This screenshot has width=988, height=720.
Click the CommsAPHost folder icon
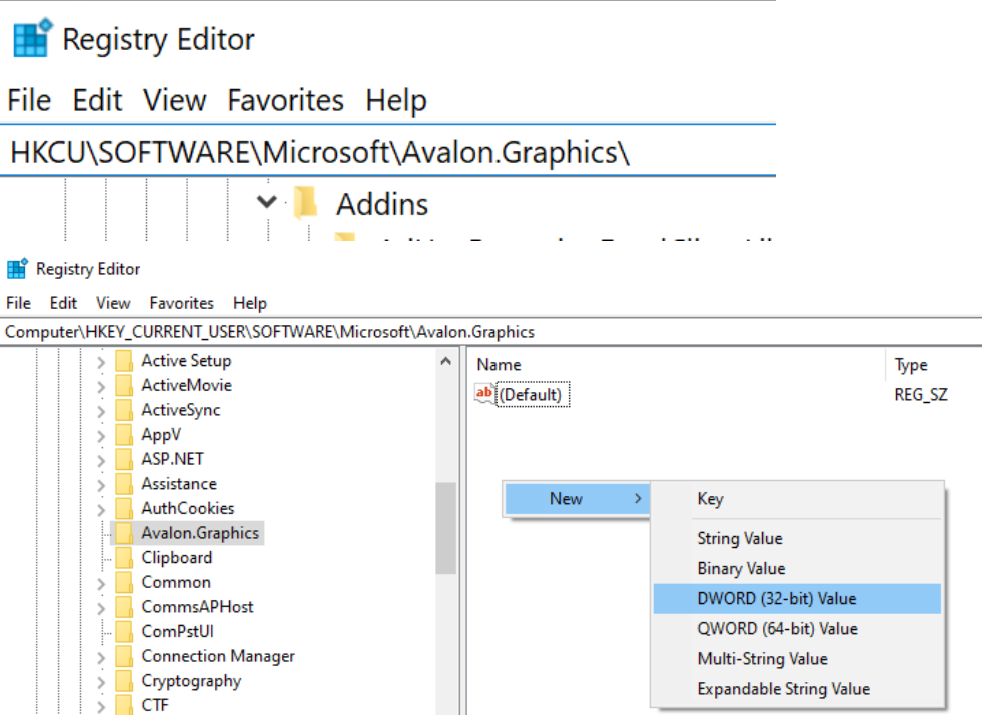(x=124, y=607)
